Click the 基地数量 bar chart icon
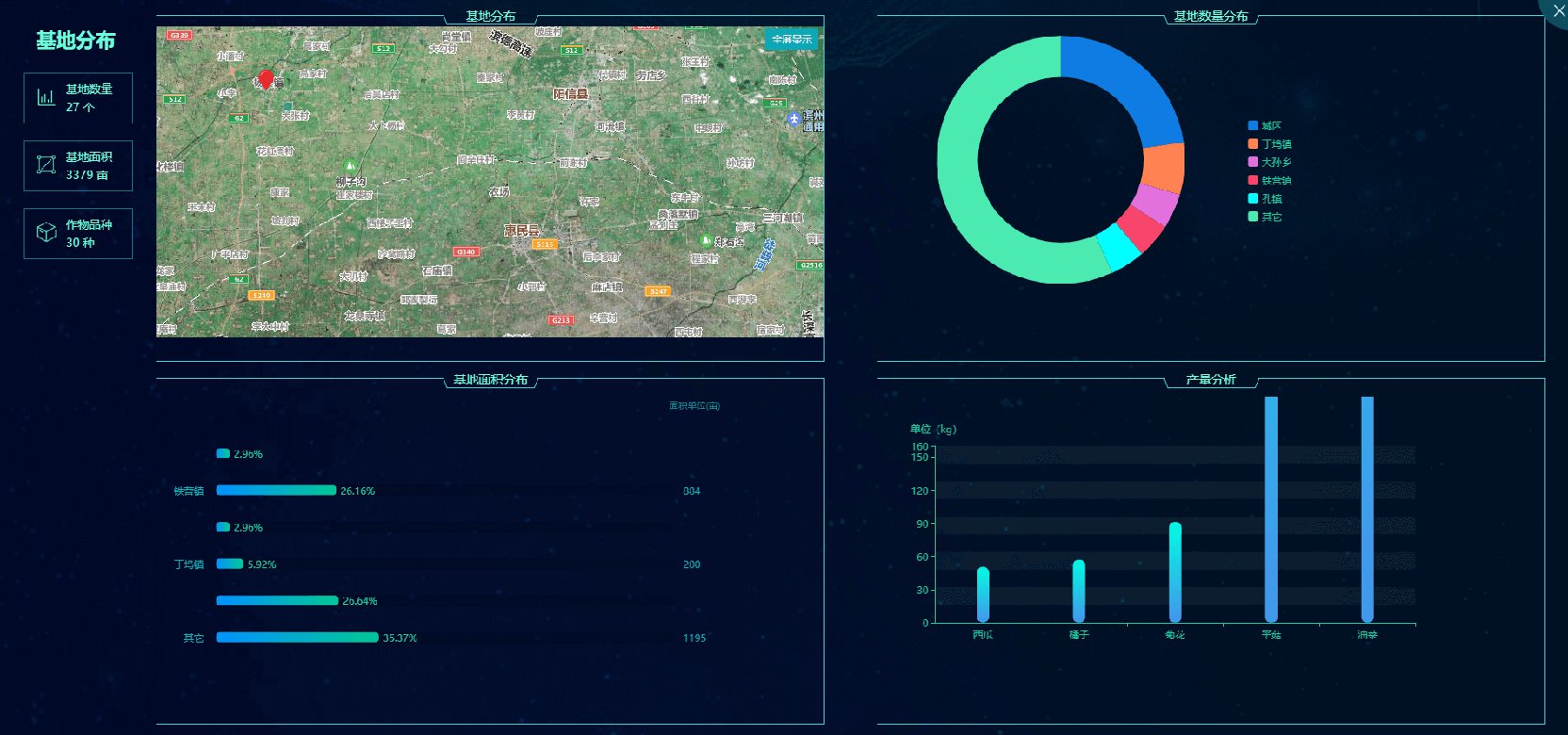This screenshot has width=1568, height=735. point(45,97)
